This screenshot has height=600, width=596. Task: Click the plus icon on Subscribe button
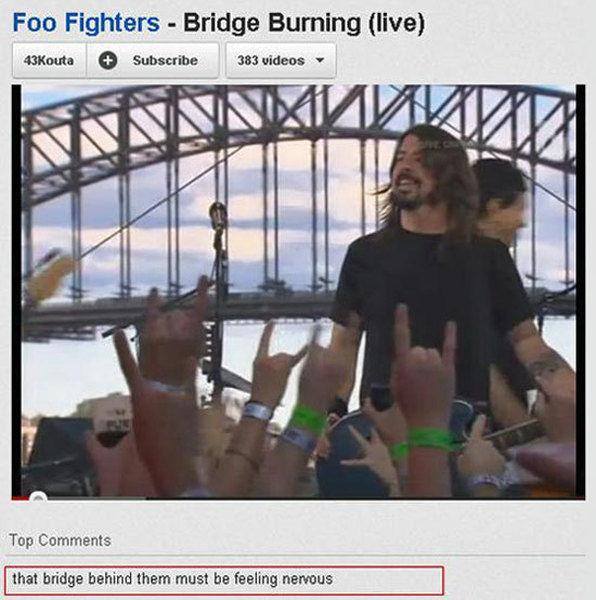[108, 60]
